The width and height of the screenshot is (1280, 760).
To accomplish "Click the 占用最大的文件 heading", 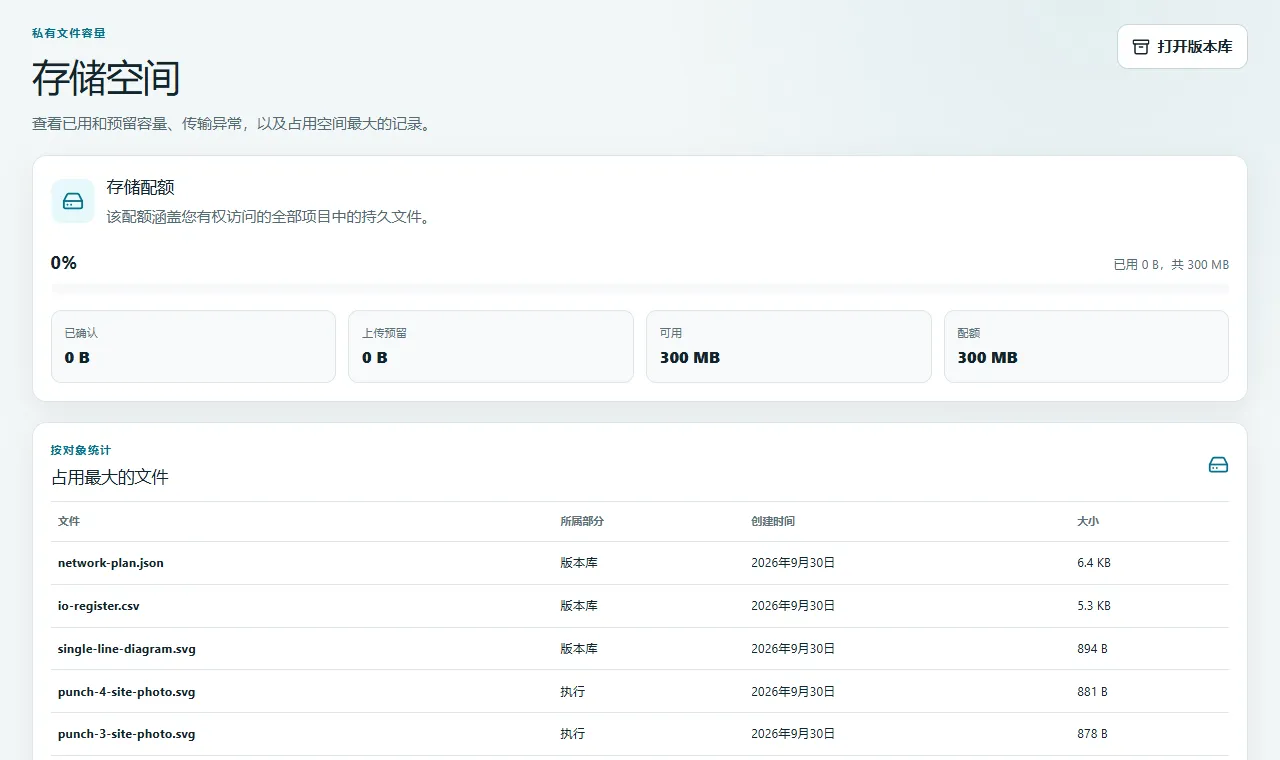I will [110, 478].
